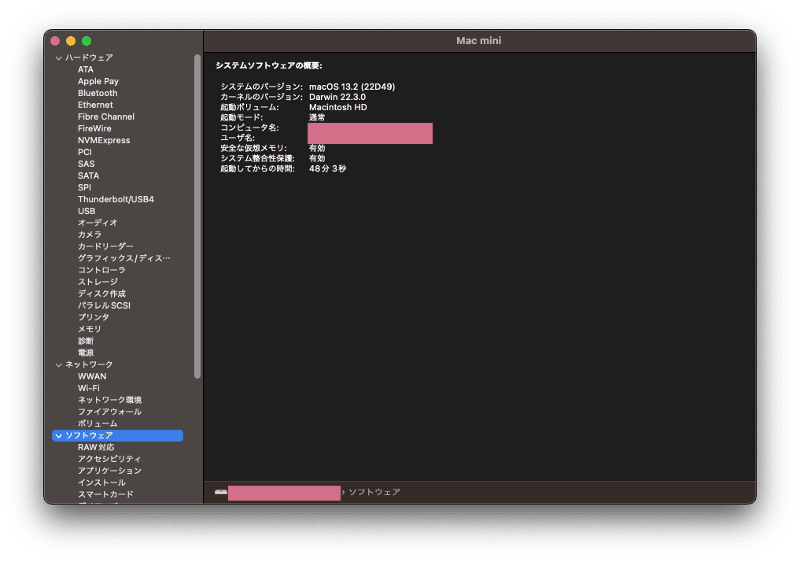800x562 pixels.
Task: Select Apple Pay in the sidebar
Action: [x=98, y=81]
